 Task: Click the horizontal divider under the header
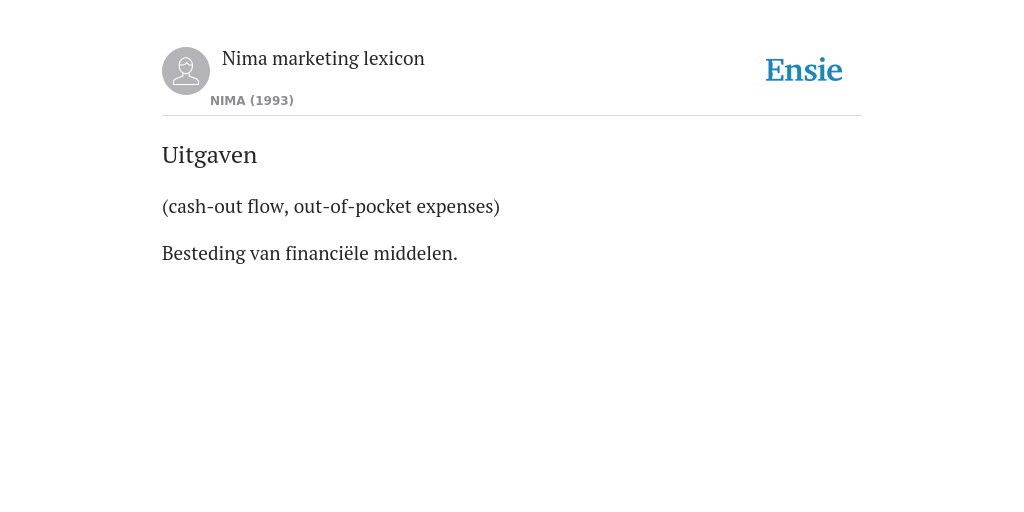(512, 116)
